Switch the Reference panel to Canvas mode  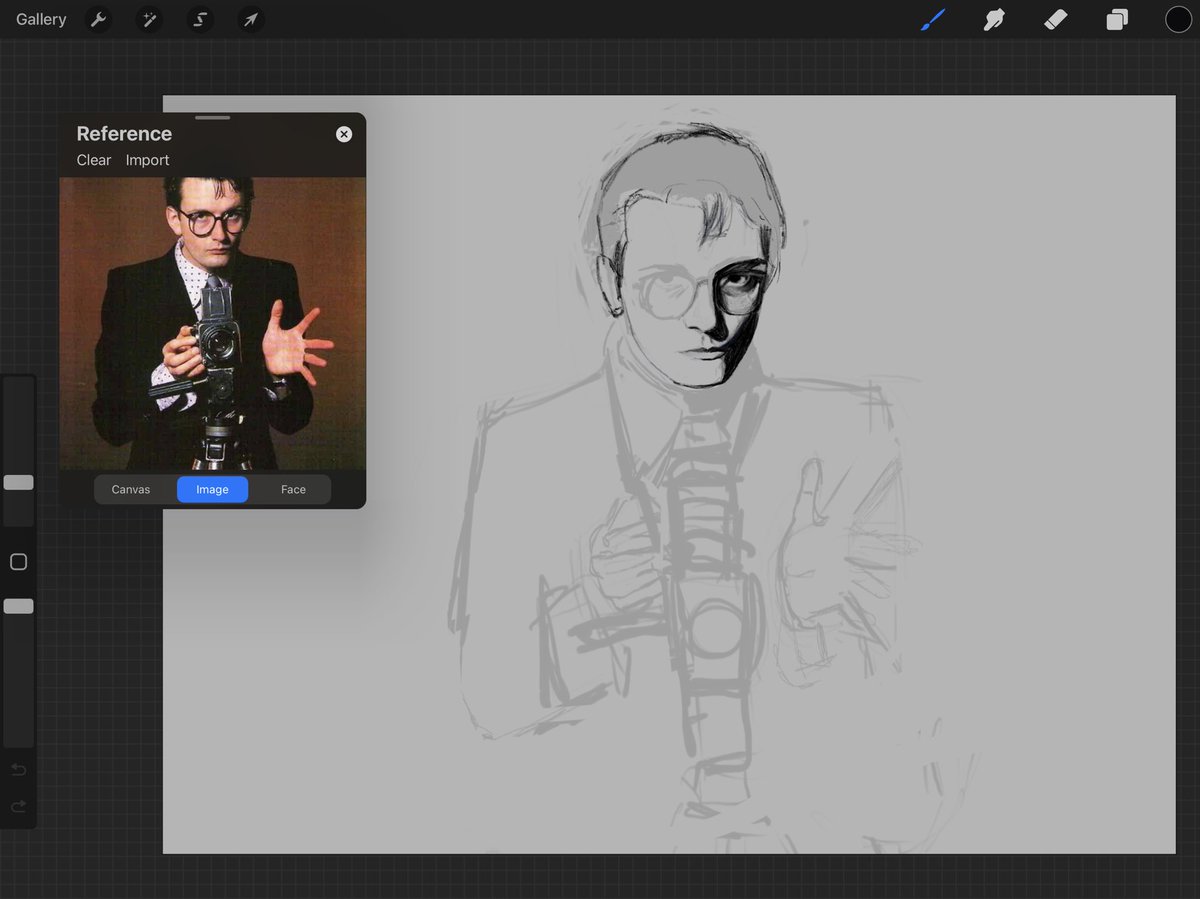point(131,489)
